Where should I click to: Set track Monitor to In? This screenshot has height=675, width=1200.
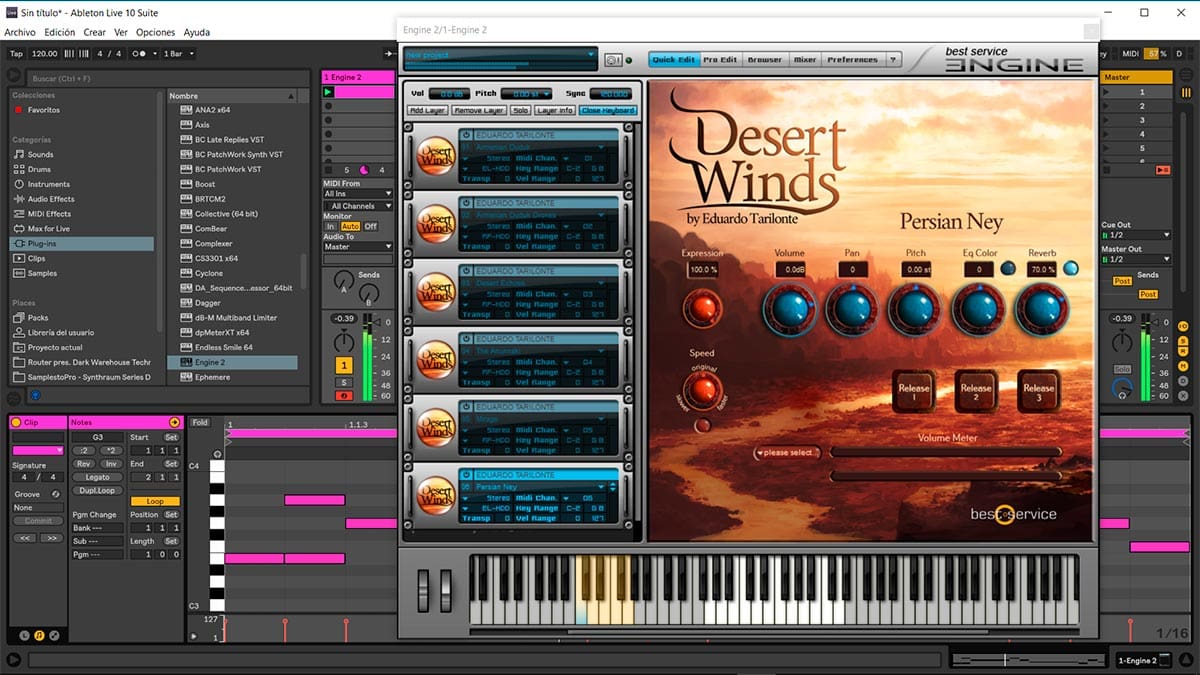coord(330,226)
